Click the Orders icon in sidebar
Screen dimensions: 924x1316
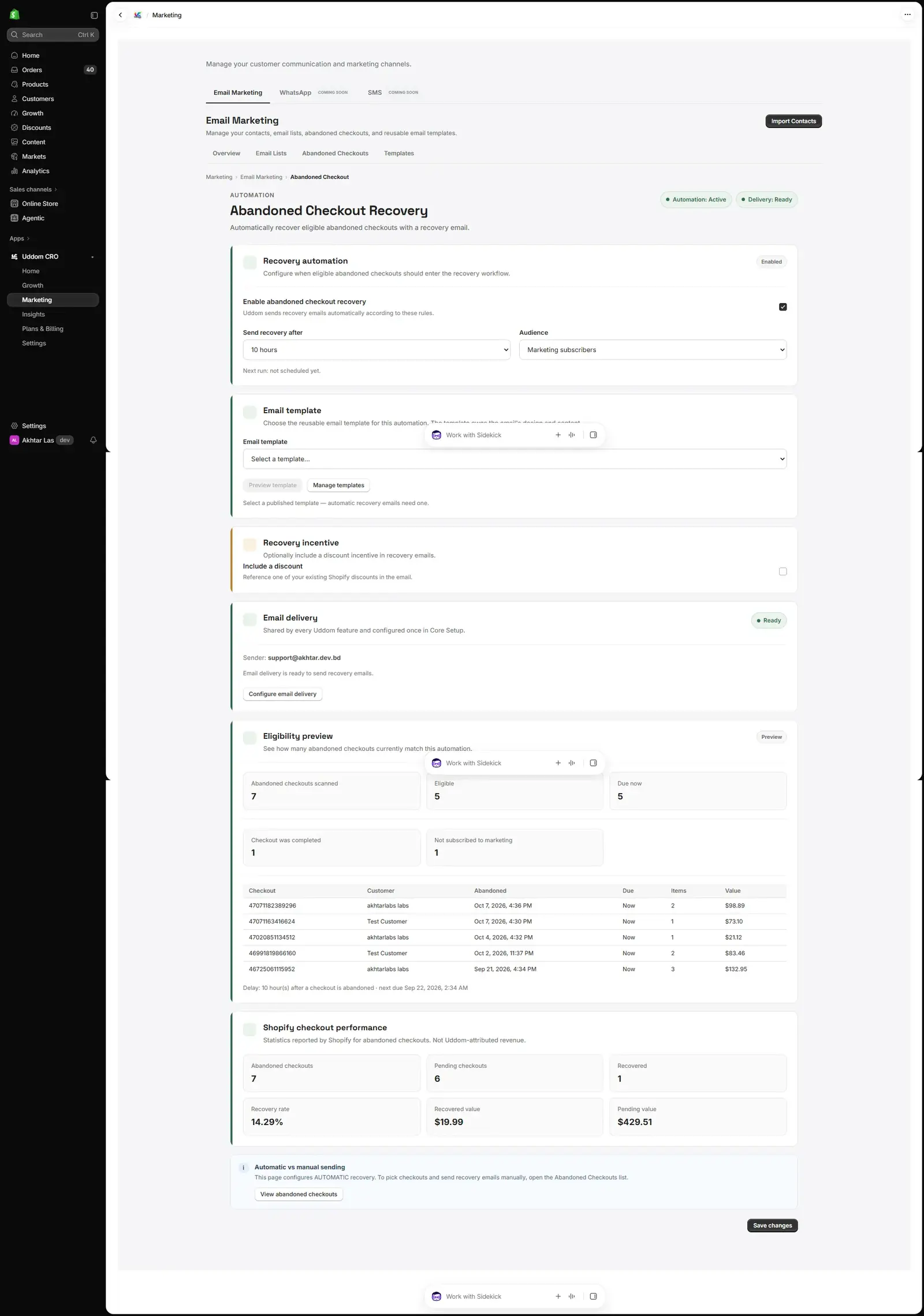14,70
